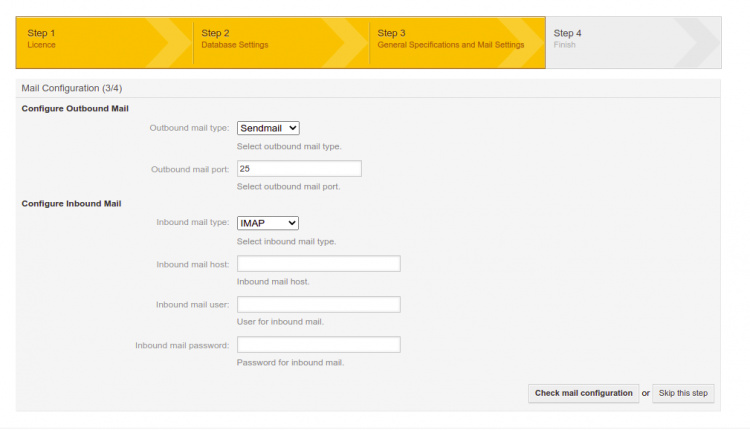Click the 'Inbound mail password:' label
The width and height of the screenshot is (750, 430).
click(x=182, y=345)
